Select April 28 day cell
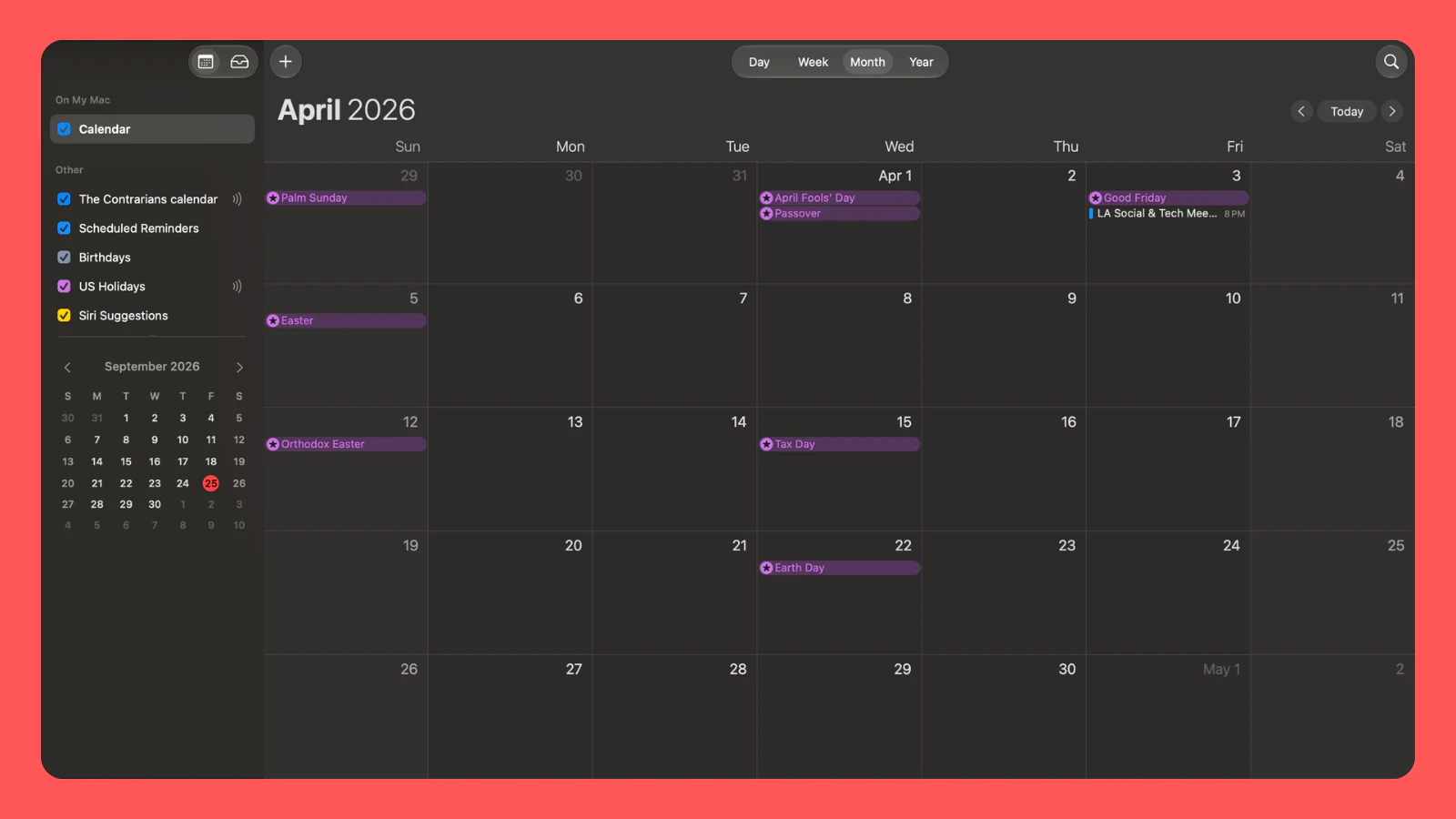Image resolution: width=1456 pixels, height=819 pixels. (x=674, y=716)
